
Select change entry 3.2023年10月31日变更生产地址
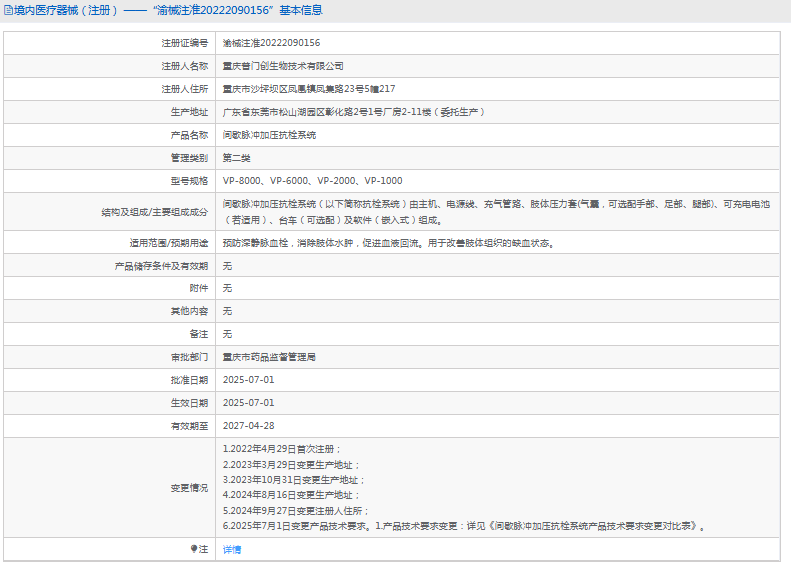(x=294, y=480)
